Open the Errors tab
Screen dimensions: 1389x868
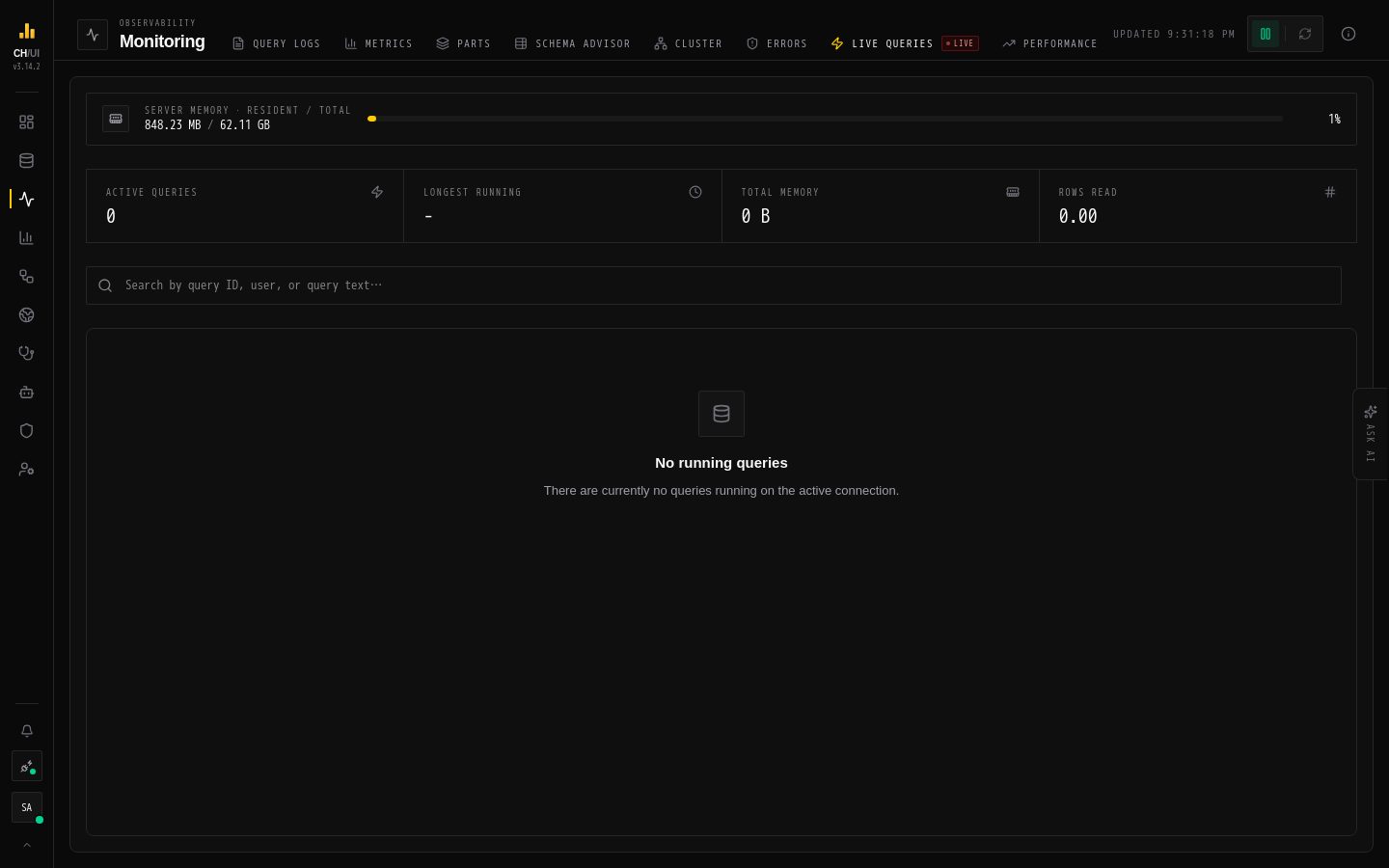pos(776,43)
